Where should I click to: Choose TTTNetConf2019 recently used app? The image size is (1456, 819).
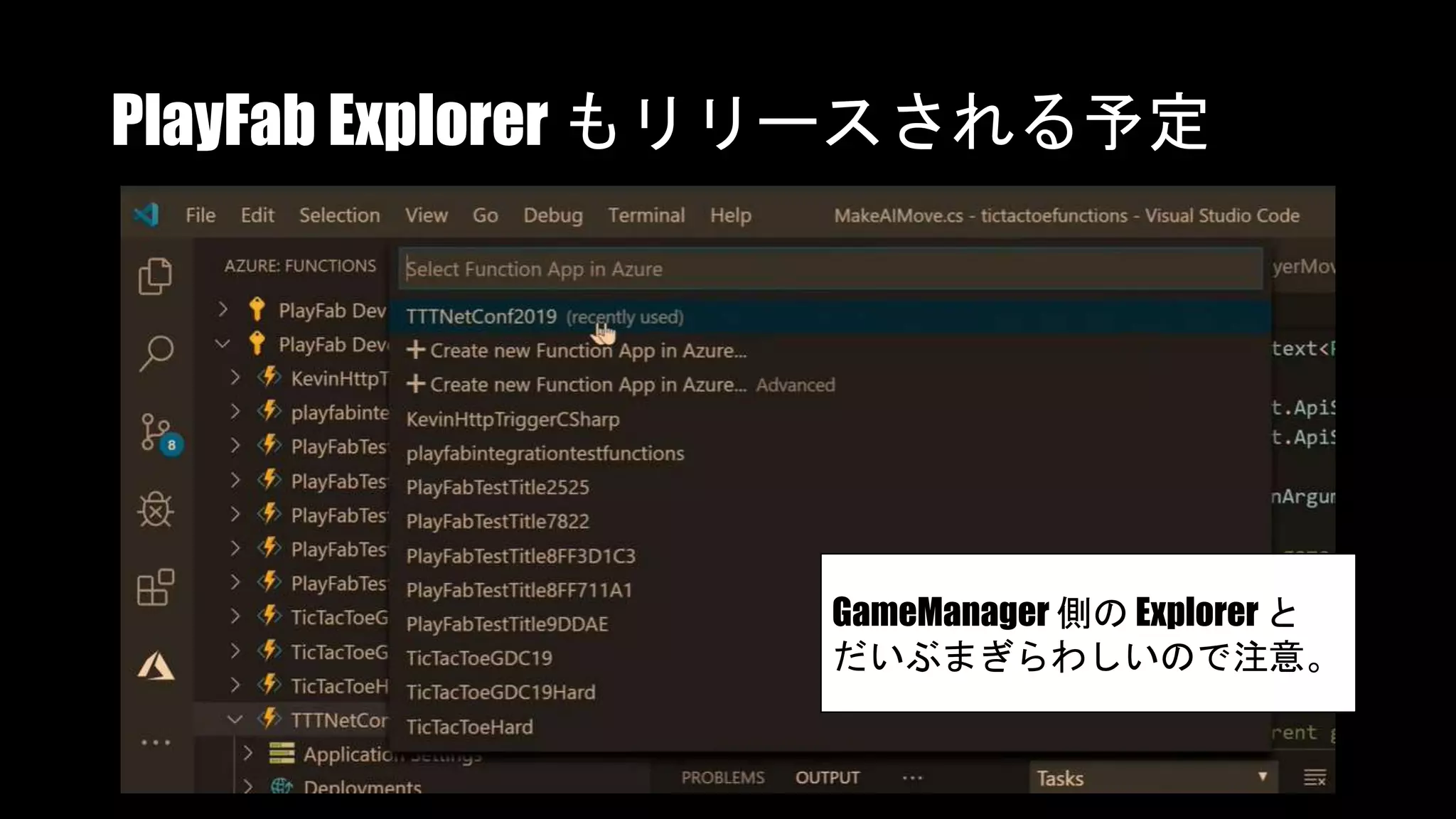tap(830, 316)
